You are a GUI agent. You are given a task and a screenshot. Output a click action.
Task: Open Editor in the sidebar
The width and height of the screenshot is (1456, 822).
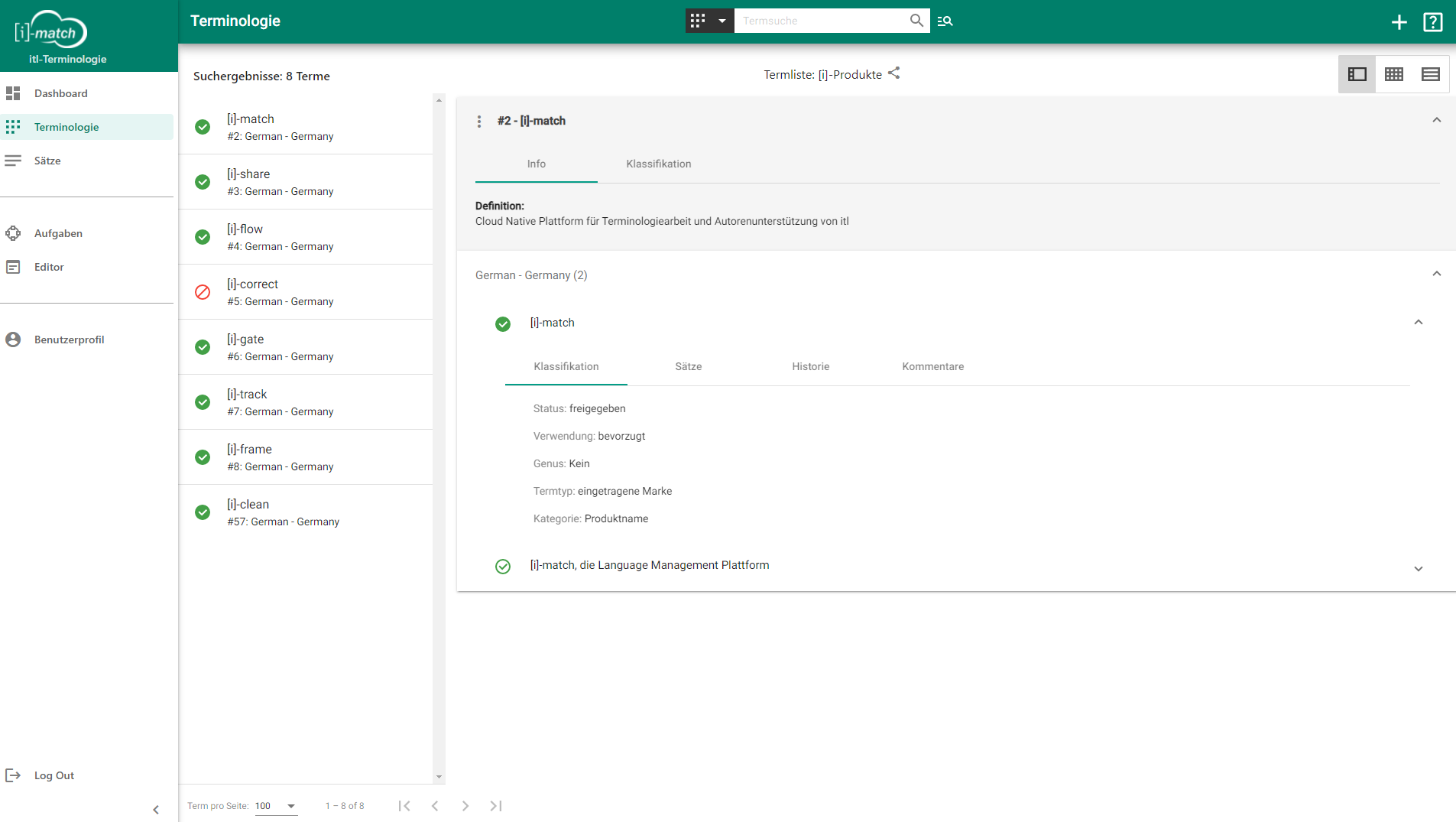coord(86,267)
